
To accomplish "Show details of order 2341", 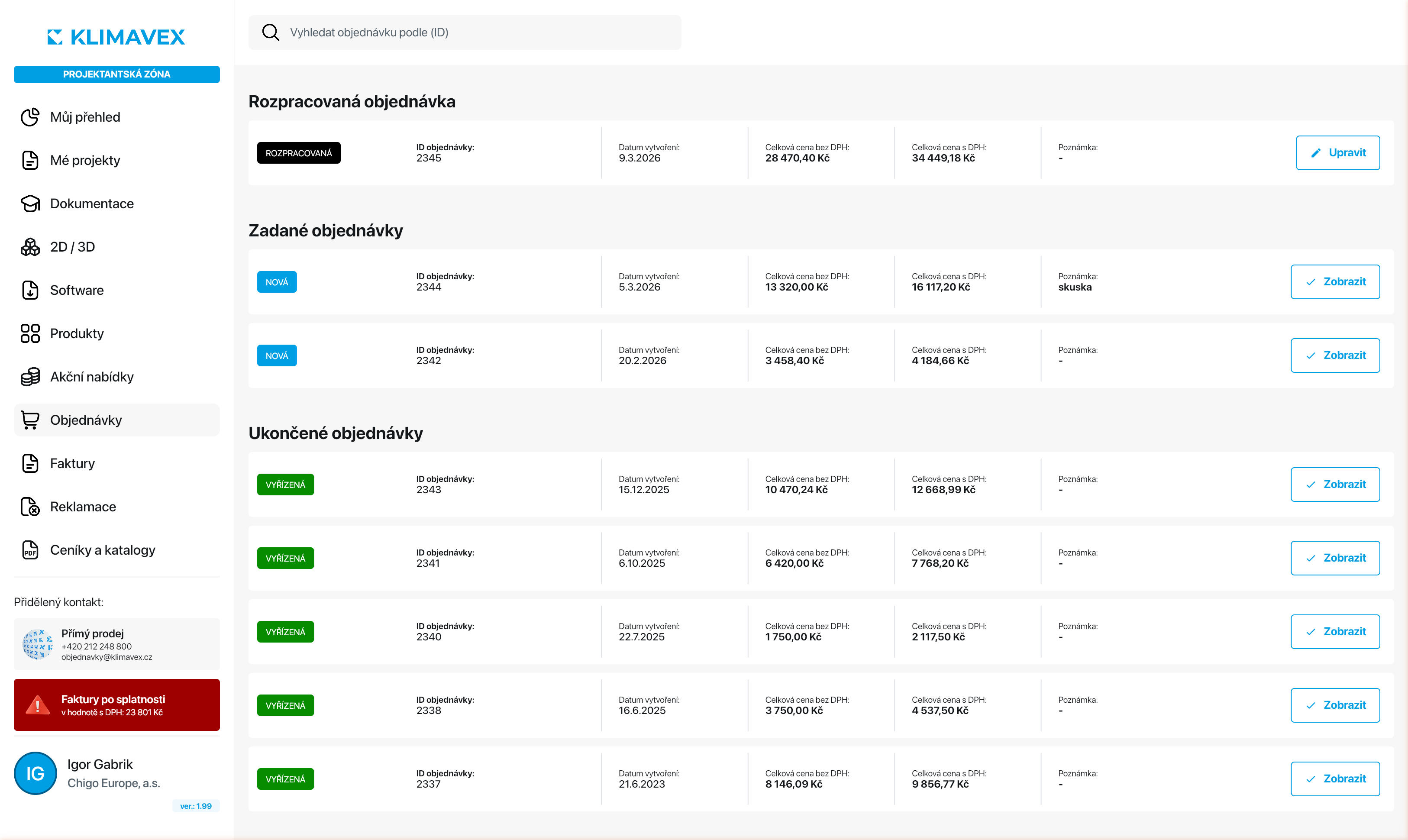I will coord(1335,558).
